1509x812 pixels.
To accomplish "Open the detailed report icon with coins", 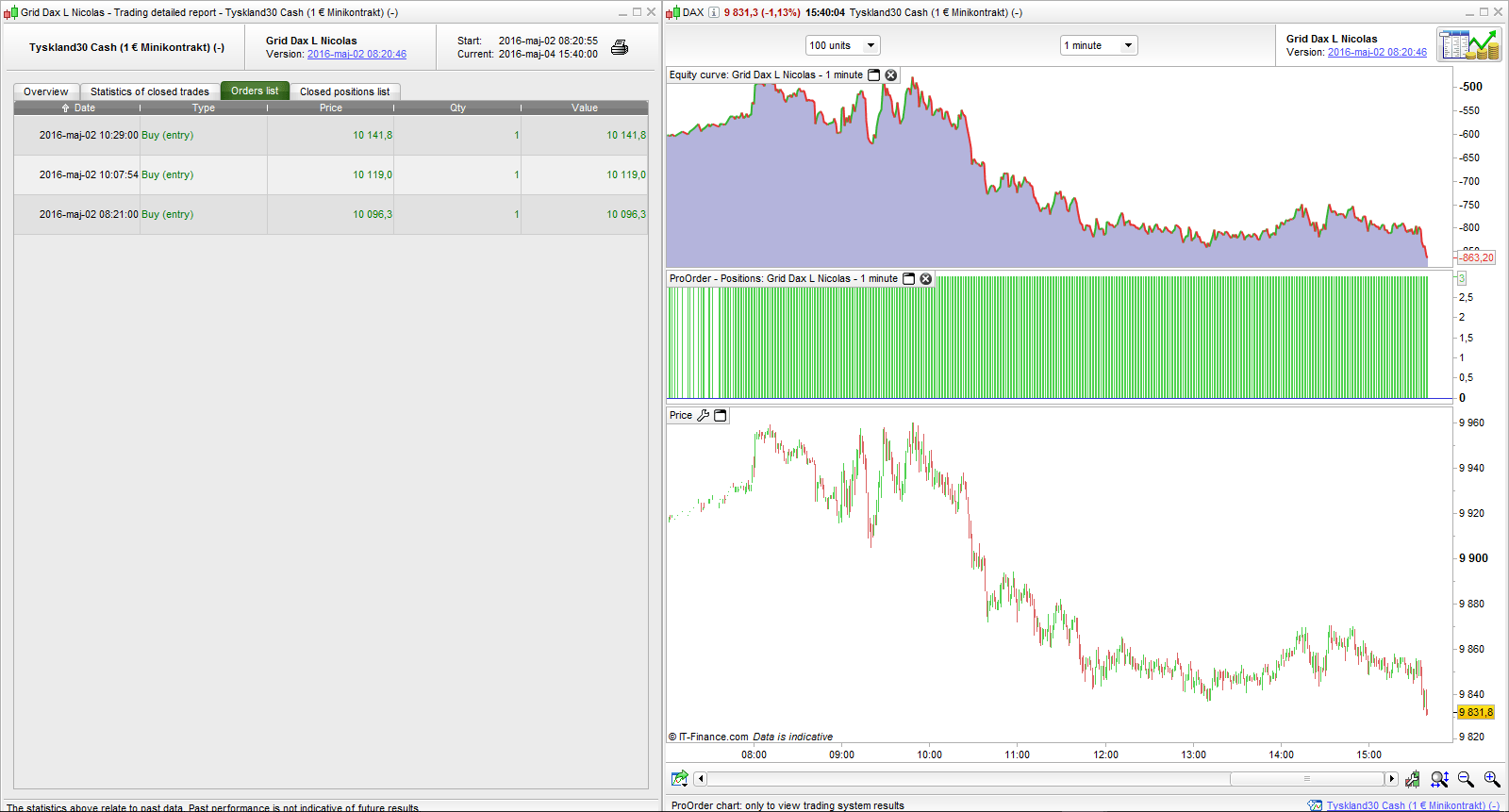I will (x=1468, y=45).
